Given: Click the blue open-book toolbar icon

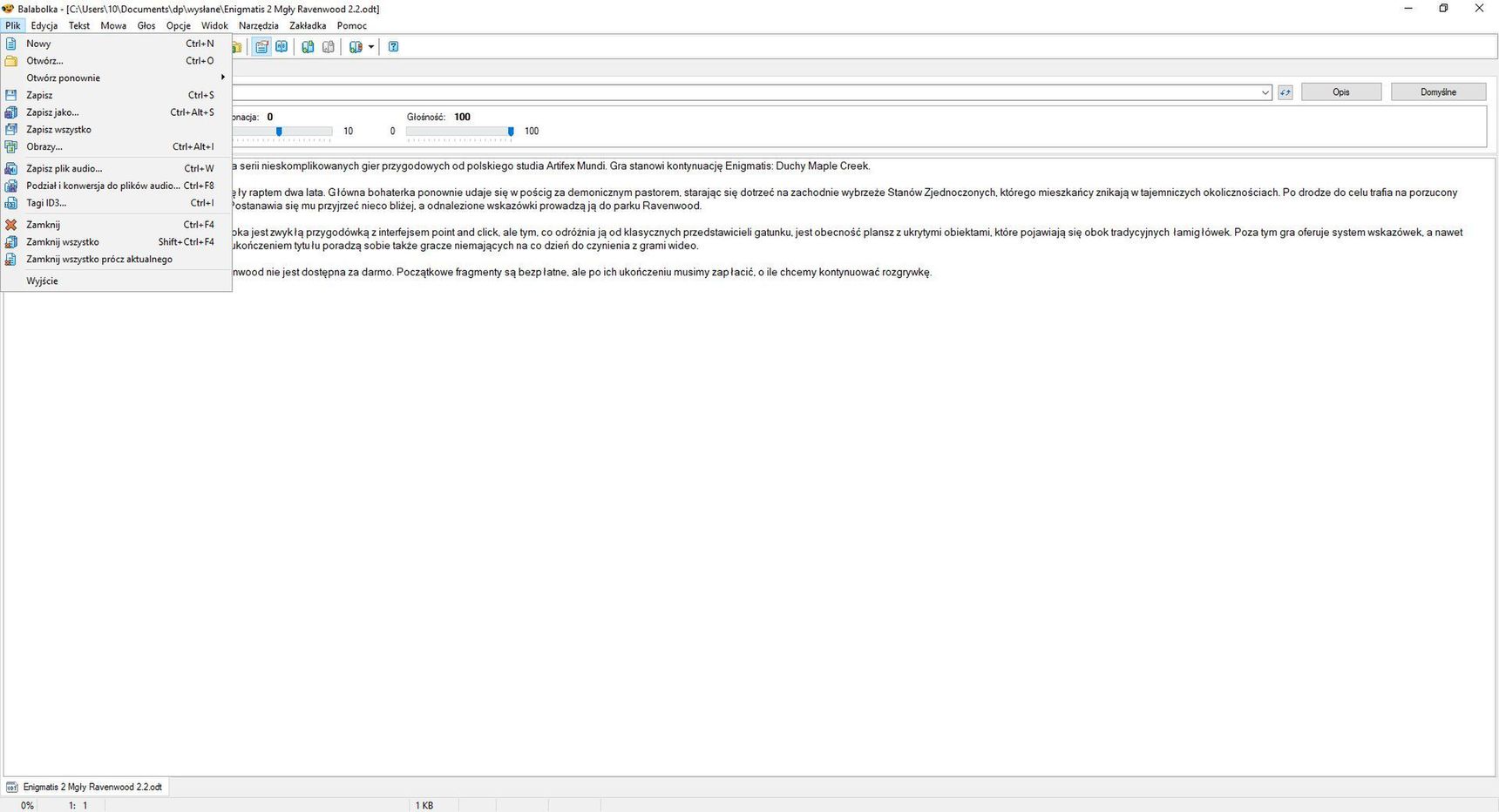Looking at the screenshot, I should point(281,47).
